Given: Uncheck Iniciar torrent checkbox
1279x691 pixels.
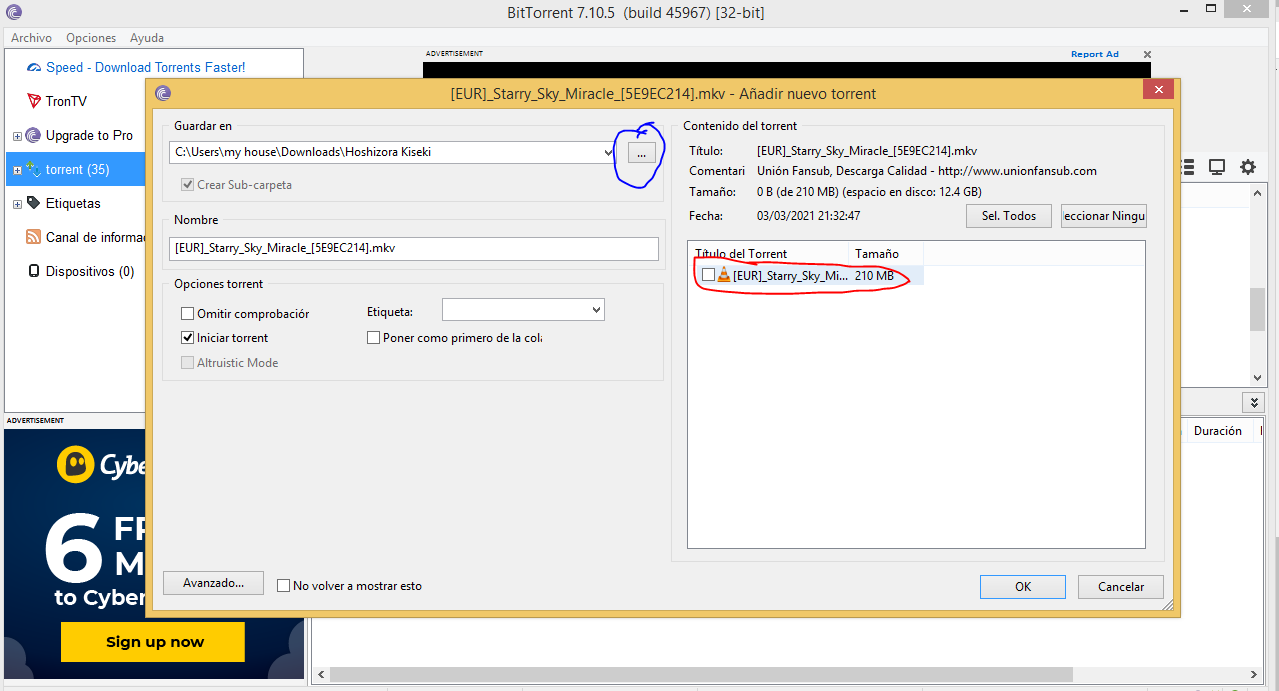Looking at the screenshot, I should click(187, 338).
